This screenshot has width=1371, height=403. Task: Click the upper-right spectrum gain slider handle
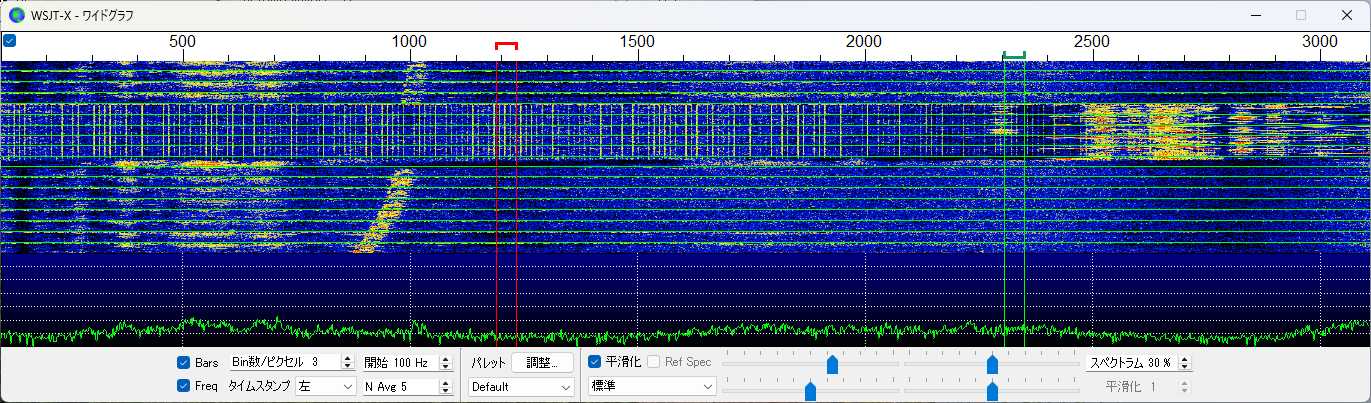coord(992,365)
